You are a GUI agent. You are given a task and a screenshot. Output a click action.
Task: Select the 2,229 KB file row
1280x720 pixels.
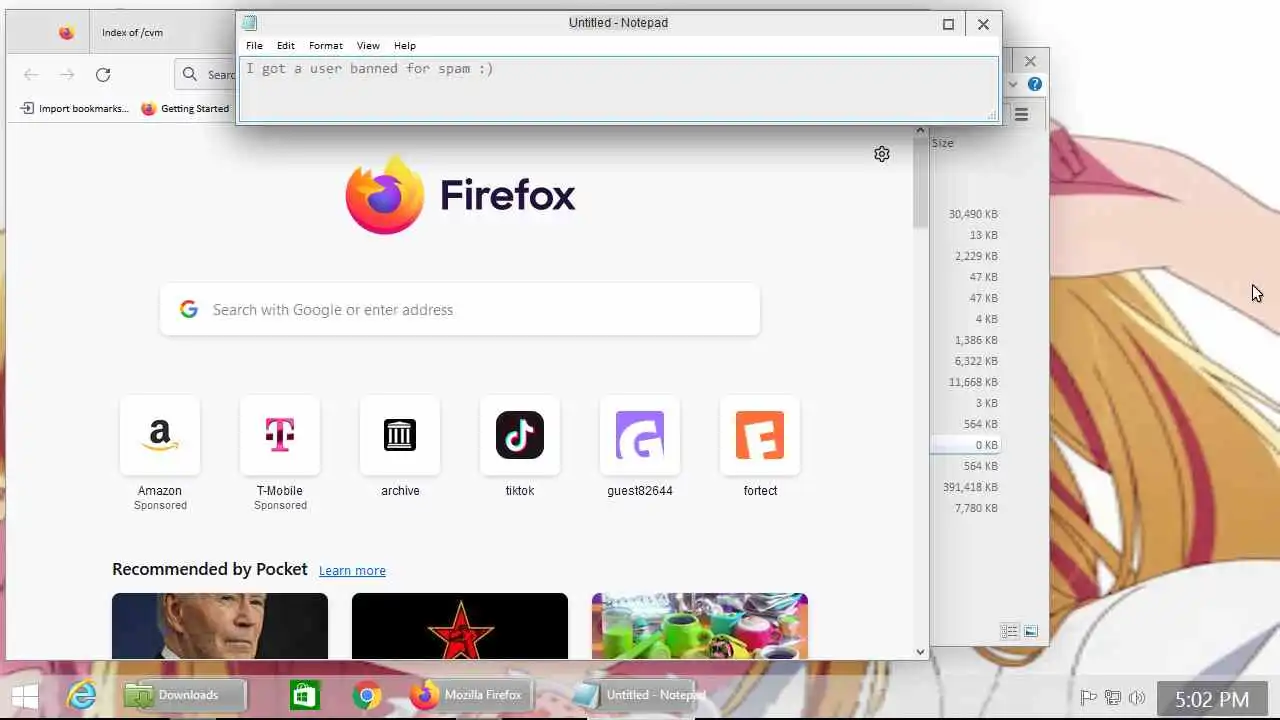[966, 256]
